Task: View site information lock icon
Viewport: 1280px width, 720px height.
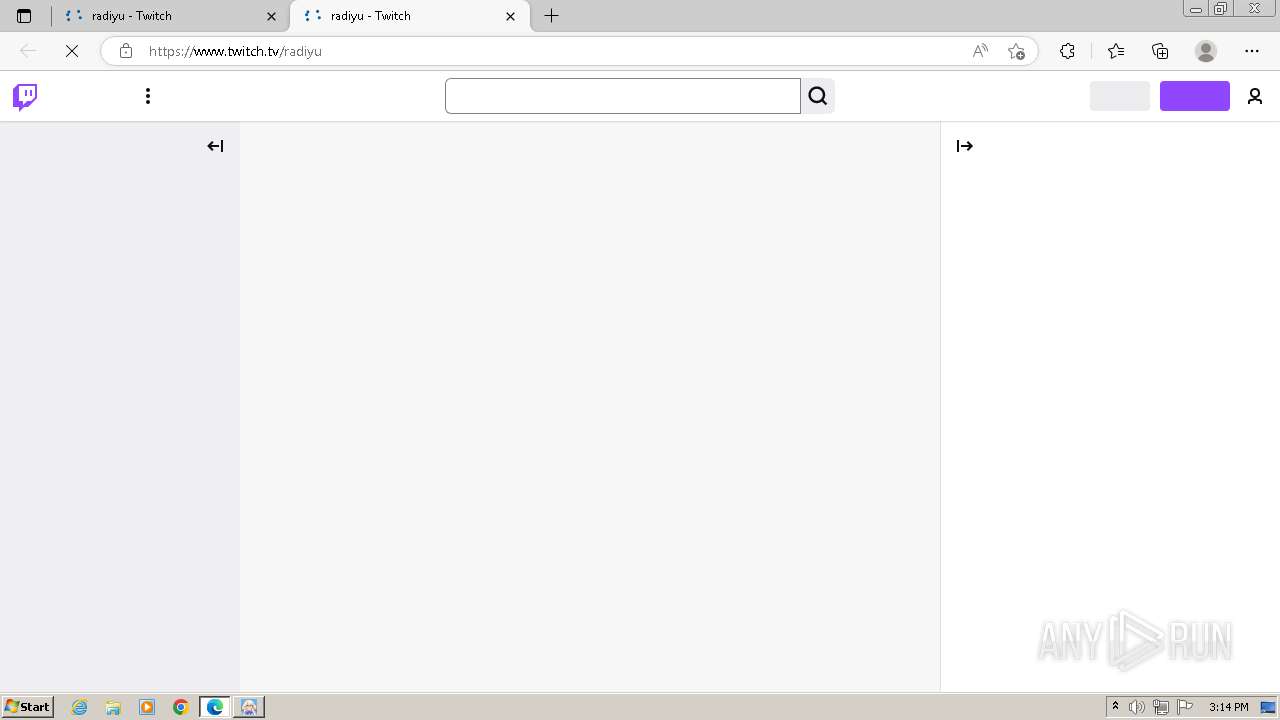Action: (x=126, y=51)
